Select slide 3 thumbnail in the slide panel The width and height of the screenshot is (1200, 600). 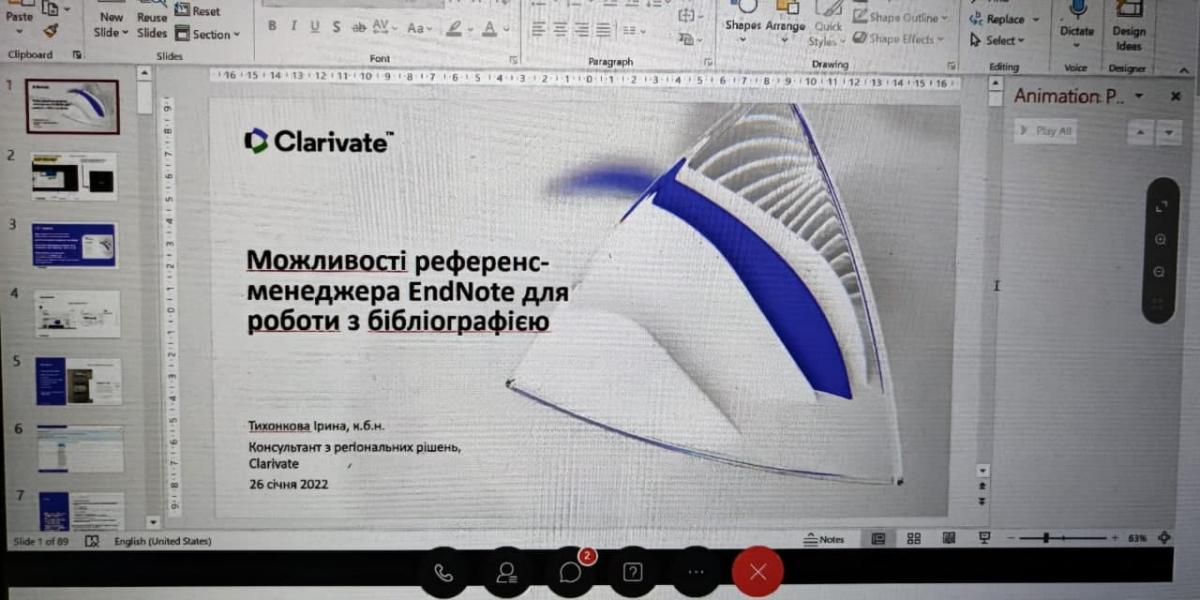[x=75, y=245]
